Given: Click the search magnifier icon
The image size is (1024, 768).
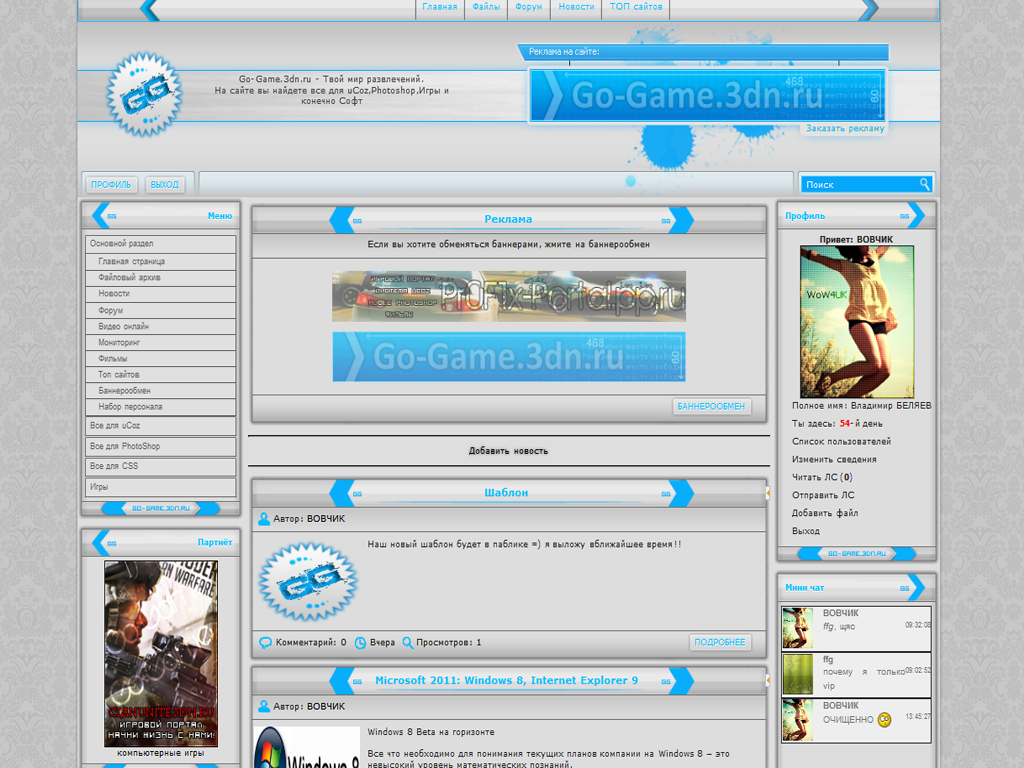Looking at the screenshot, I should click(924, 184).
